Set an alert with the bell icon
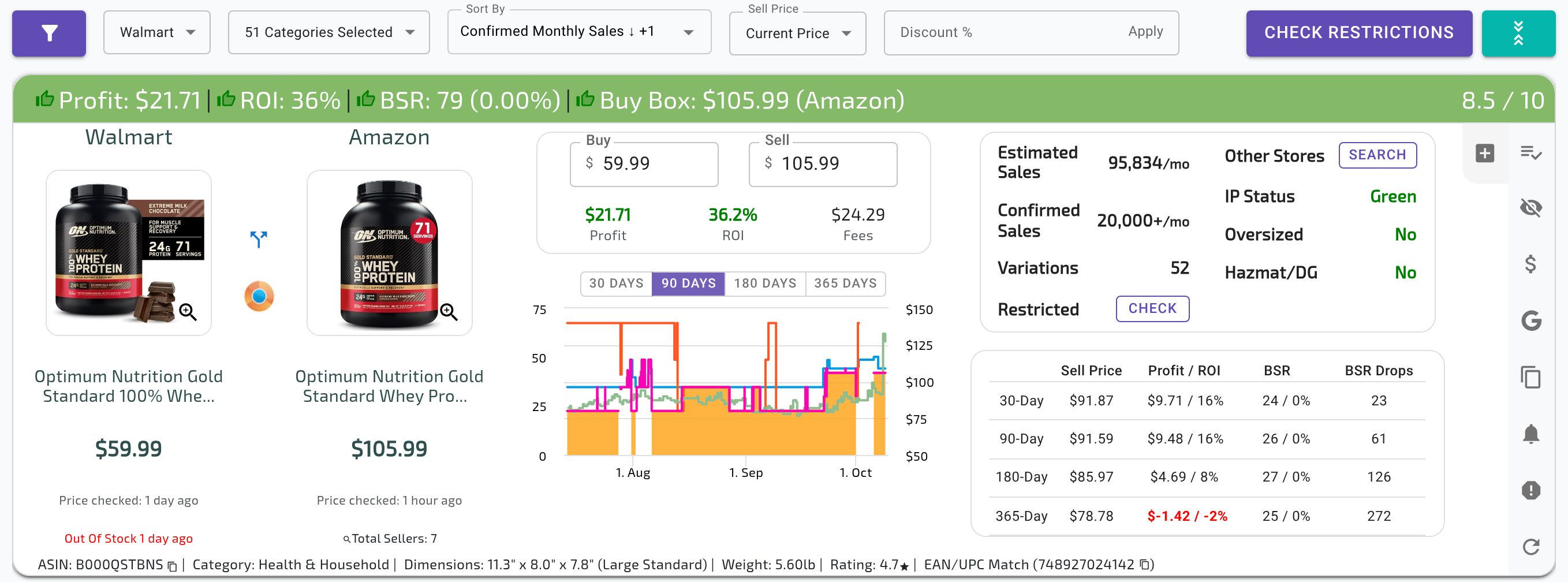 [1531, 434]
